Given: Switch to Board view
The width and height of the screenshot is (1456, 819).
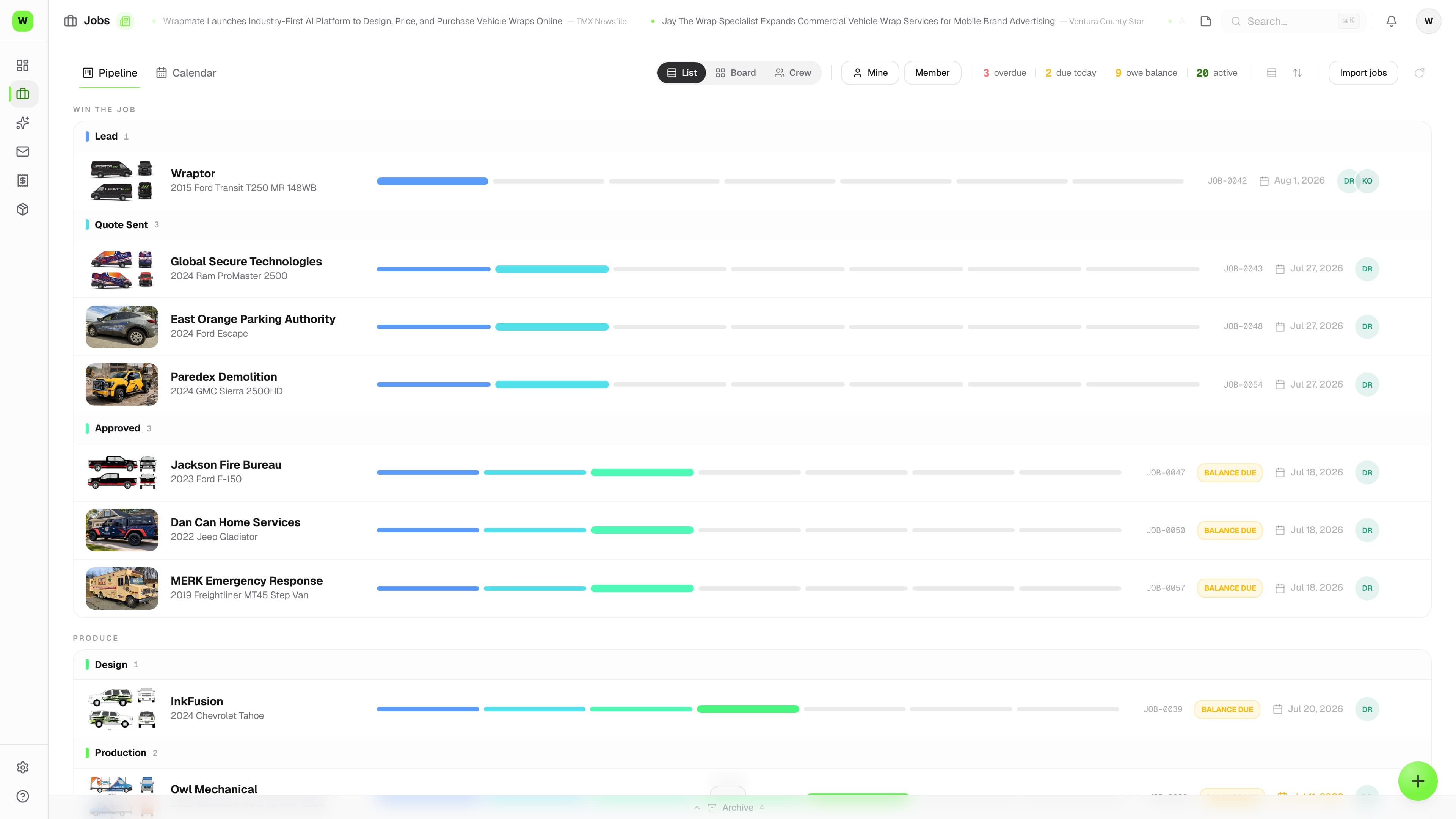Looking at the screenshot, I should pos(735,73).
